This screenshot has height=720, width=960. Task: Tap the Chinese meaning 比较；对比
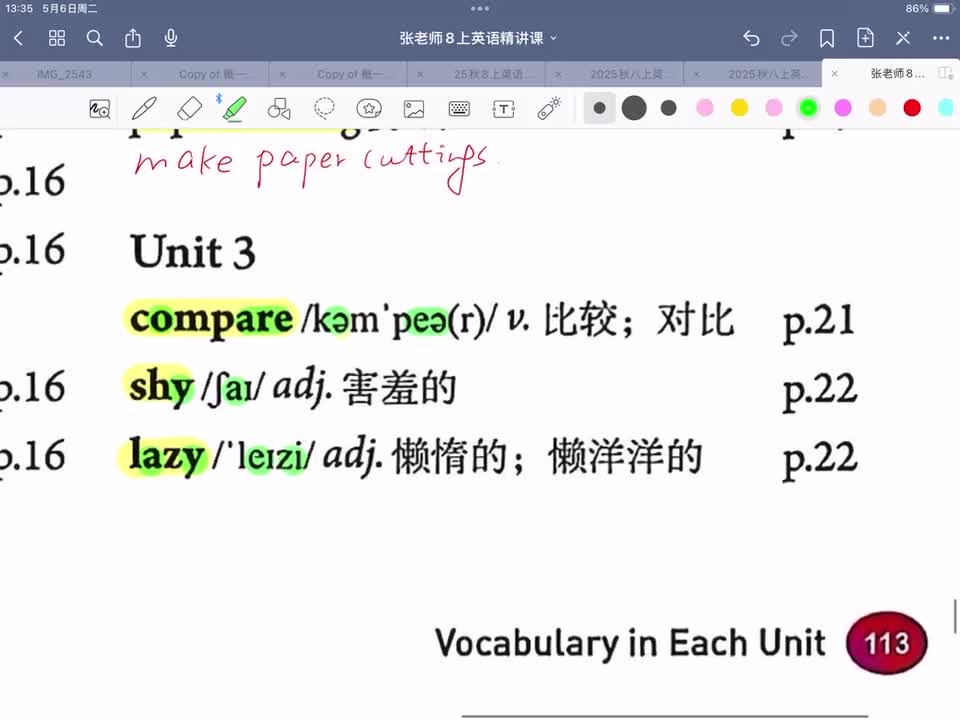pos(639,320)
